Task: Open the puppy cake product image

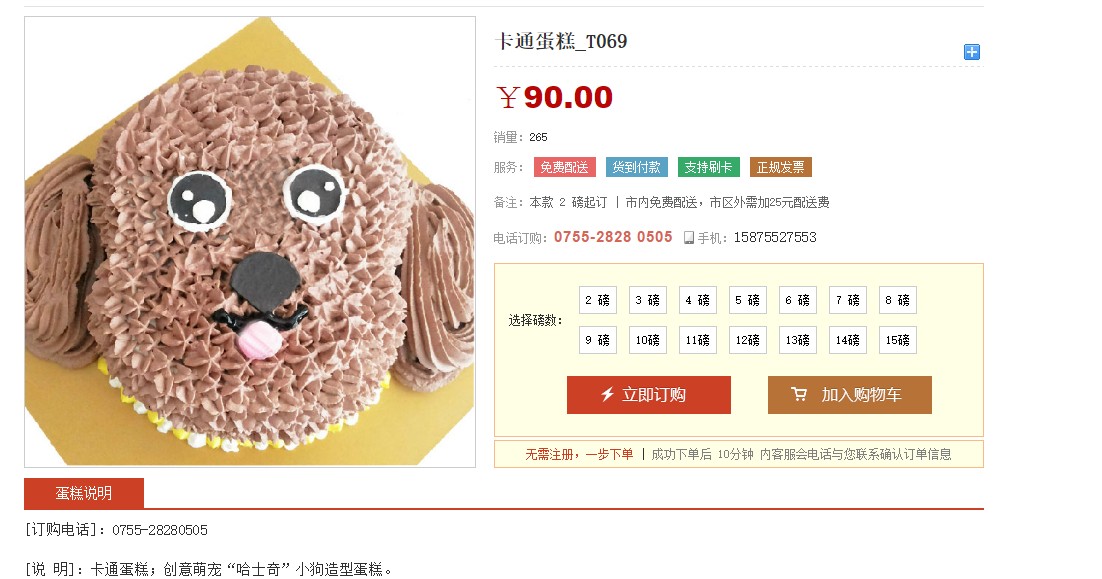Action: pyautogui.click(x=250, y=242)
